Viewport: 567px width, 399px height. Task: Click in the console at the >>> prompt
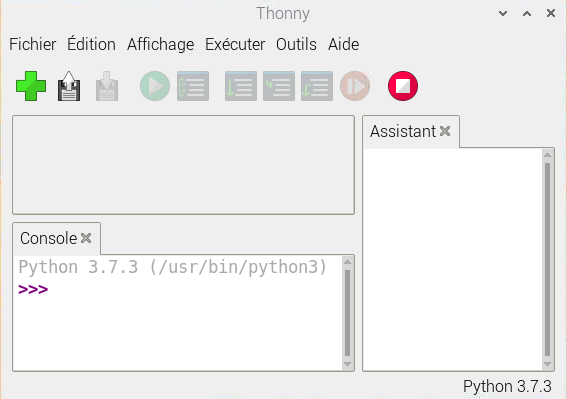pyautogui.click(x=33, y=290)
